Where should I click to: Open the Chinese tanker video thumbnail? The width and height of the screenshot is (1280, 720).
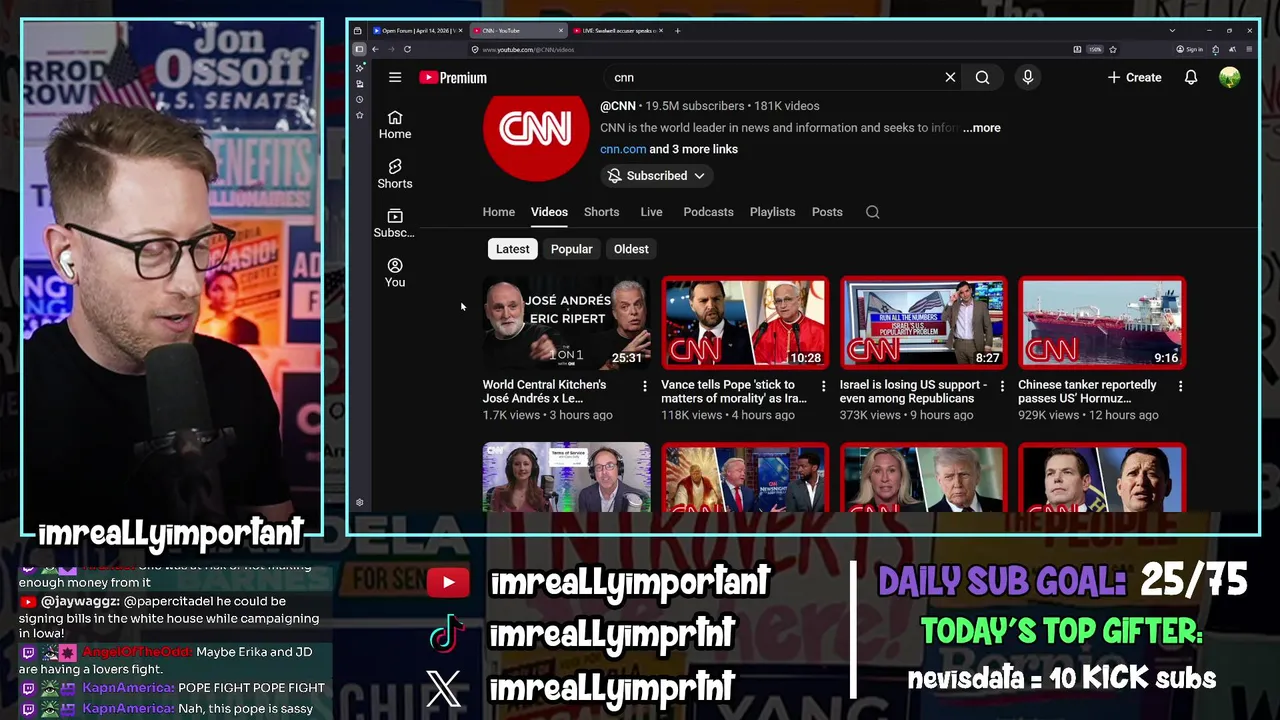point(1102,322)
